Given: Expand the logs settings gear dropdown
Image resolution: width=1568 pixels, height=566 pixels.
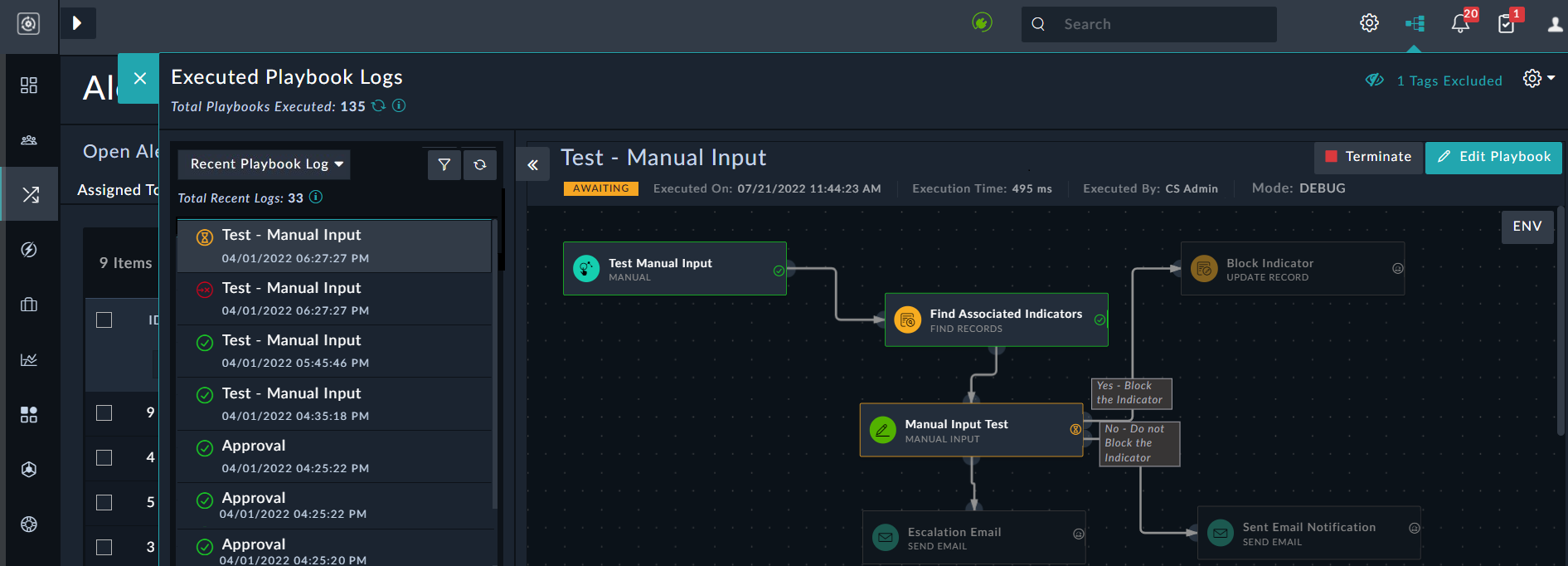Looking at the screenshot, I should [x=1538, y=78].
